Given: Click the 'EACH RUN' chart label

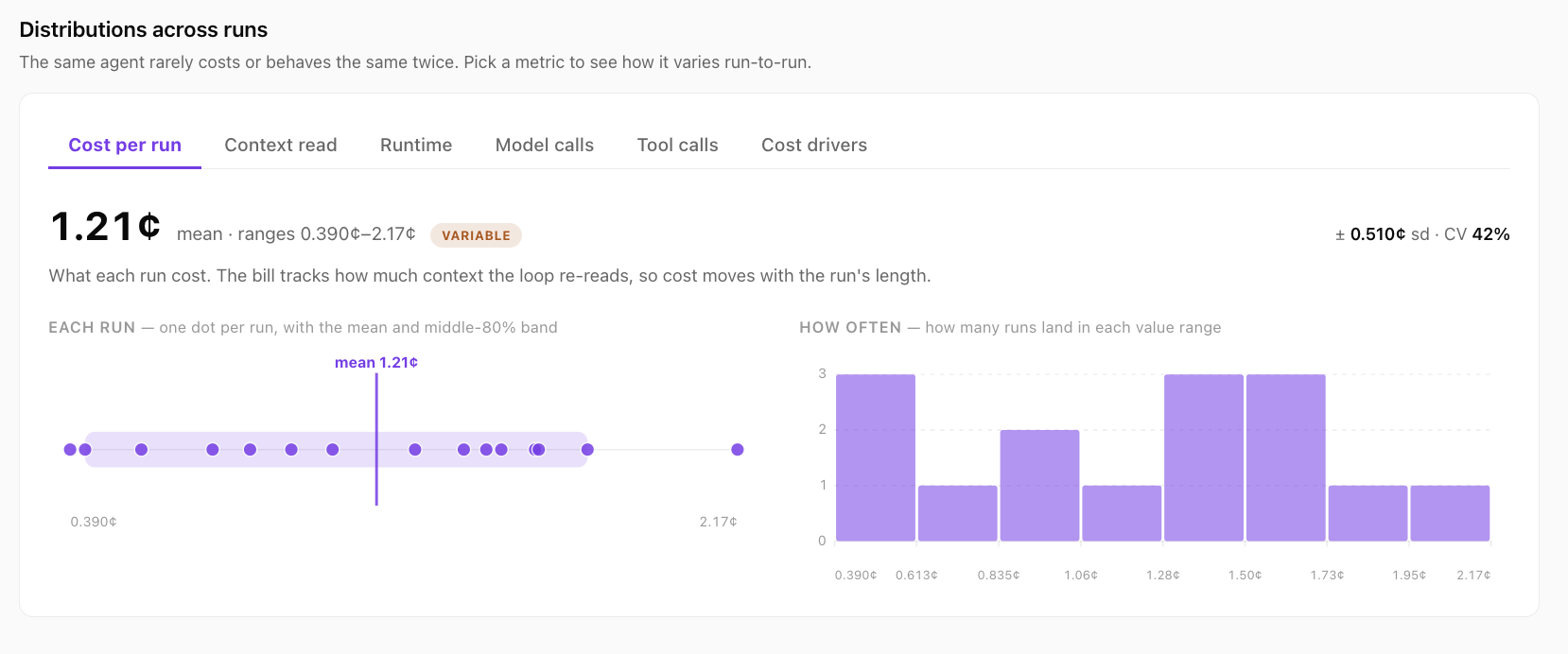Looking at the screenshot, I should [x=92, y=327].
